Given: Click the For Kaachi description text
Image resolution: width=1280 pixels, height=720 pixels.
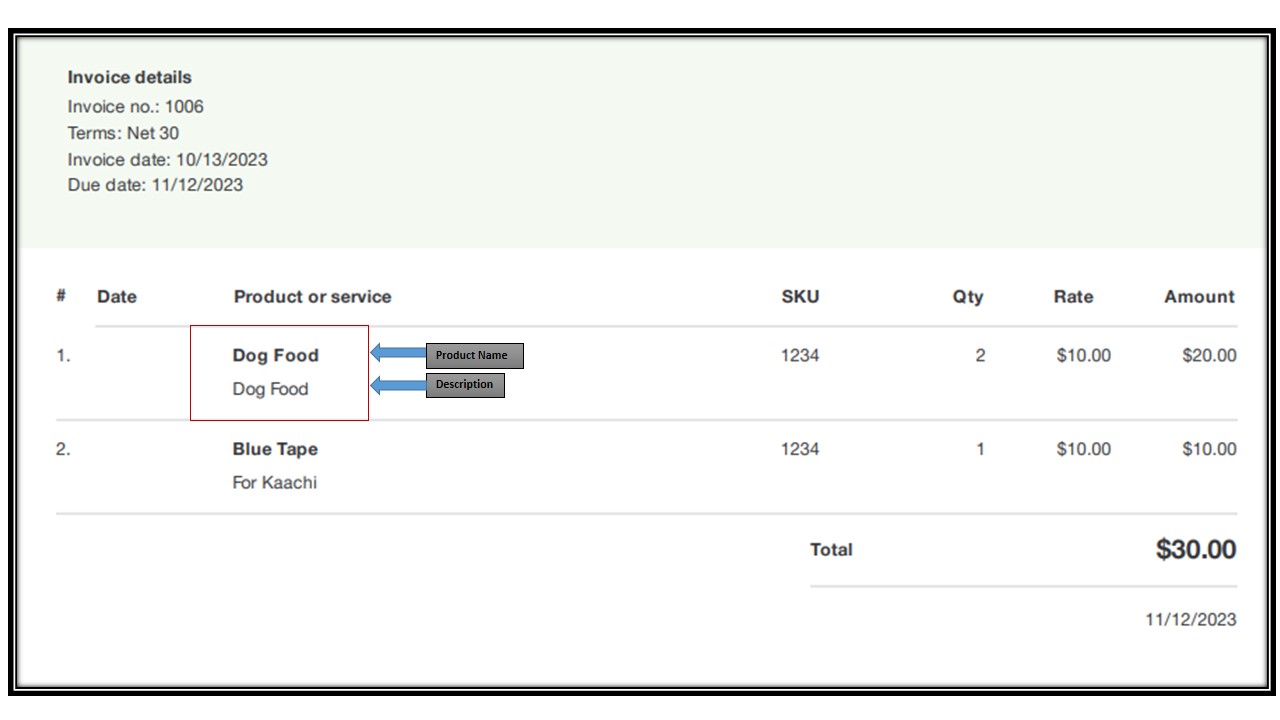Looking at the screenshot, I should coord(275,482).
